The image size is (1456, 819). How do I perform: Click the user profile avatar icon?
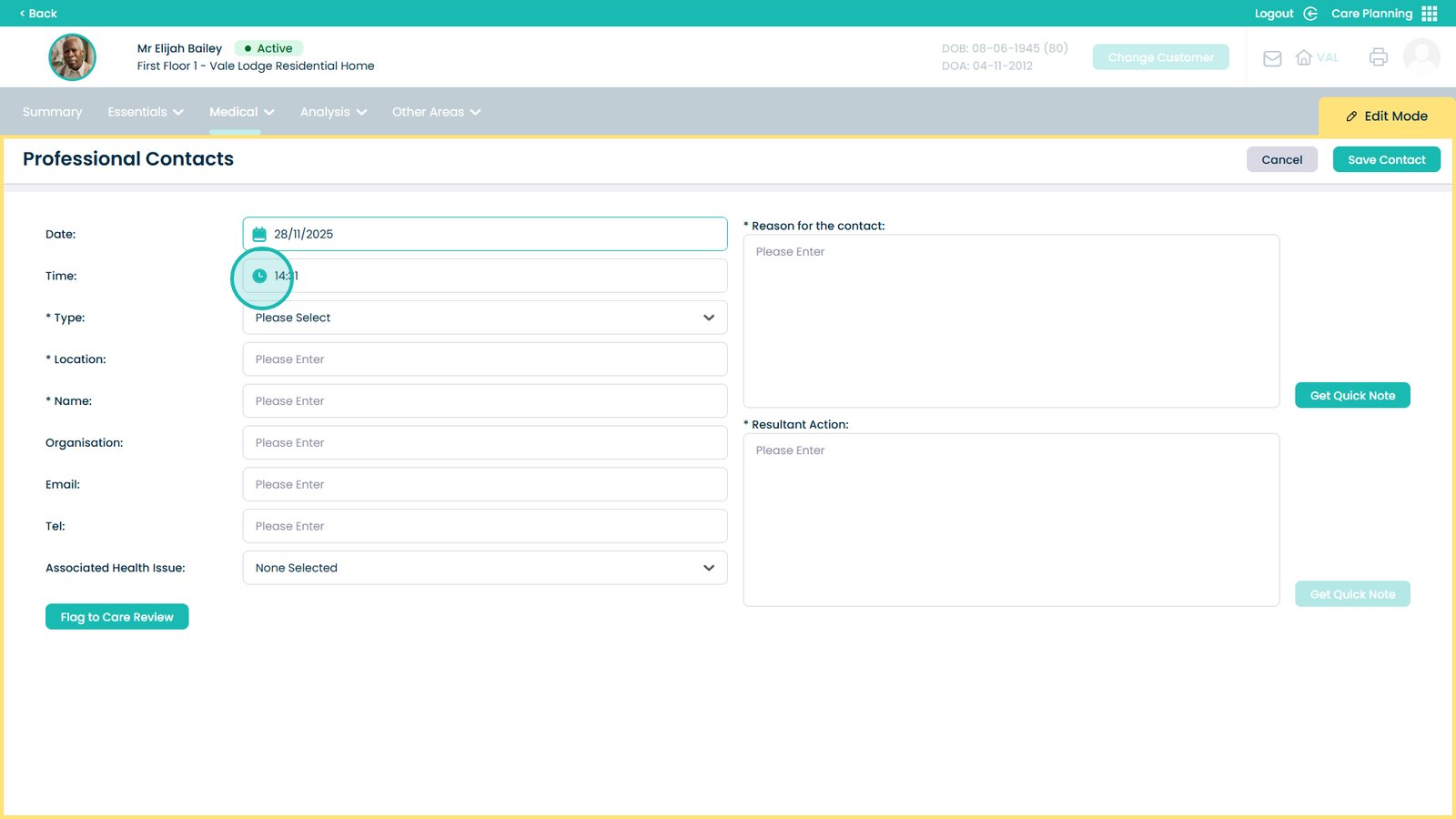point(1421,56)
